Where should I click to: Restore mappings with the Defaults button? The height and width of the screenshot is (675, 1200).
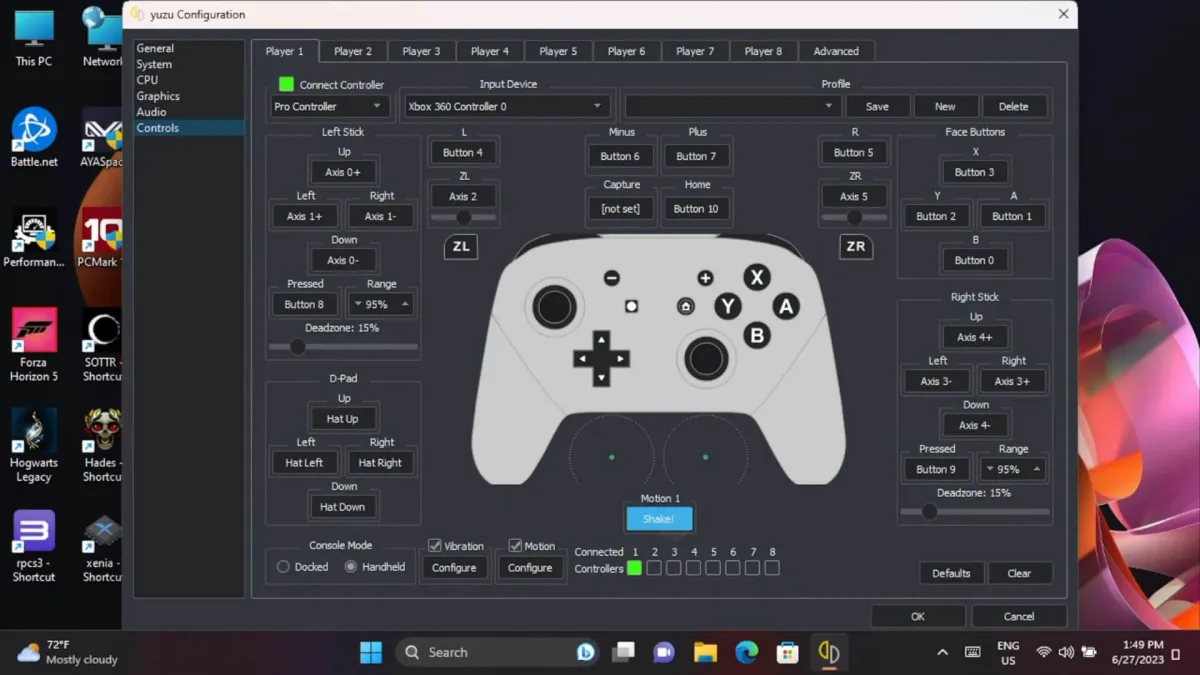[951, 573]
